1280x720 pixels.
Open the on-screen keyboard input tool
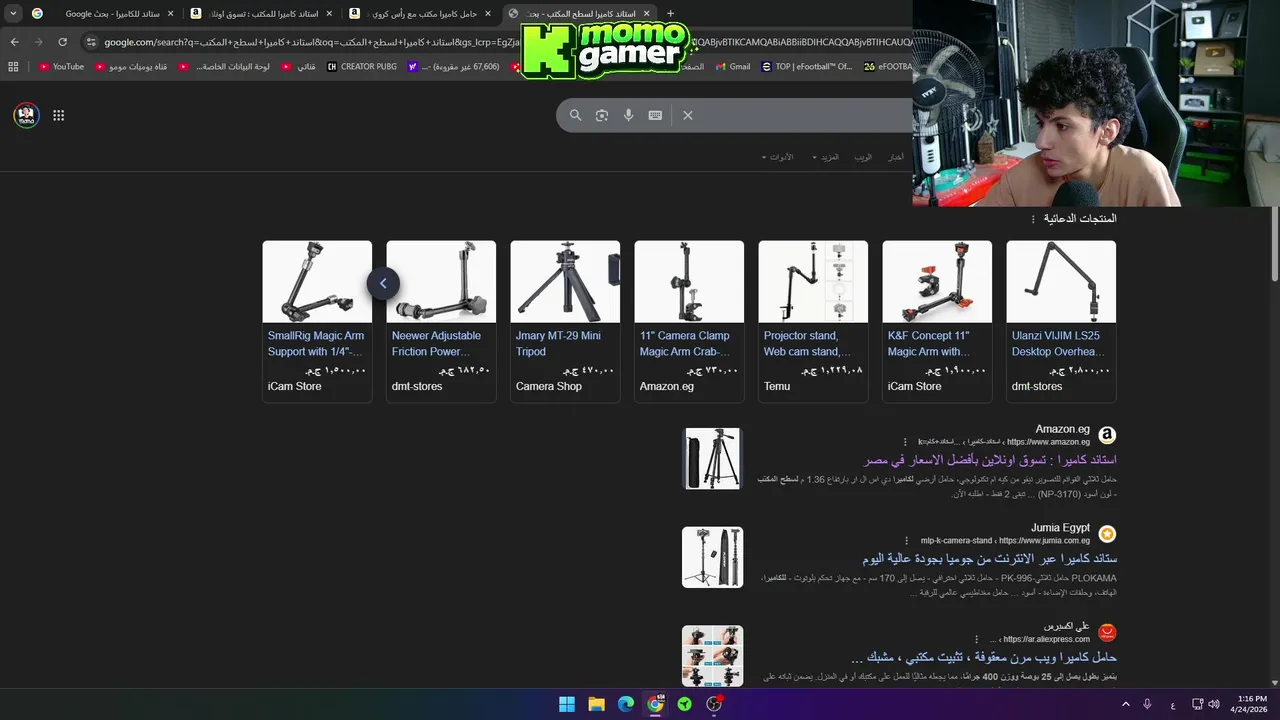655,115
